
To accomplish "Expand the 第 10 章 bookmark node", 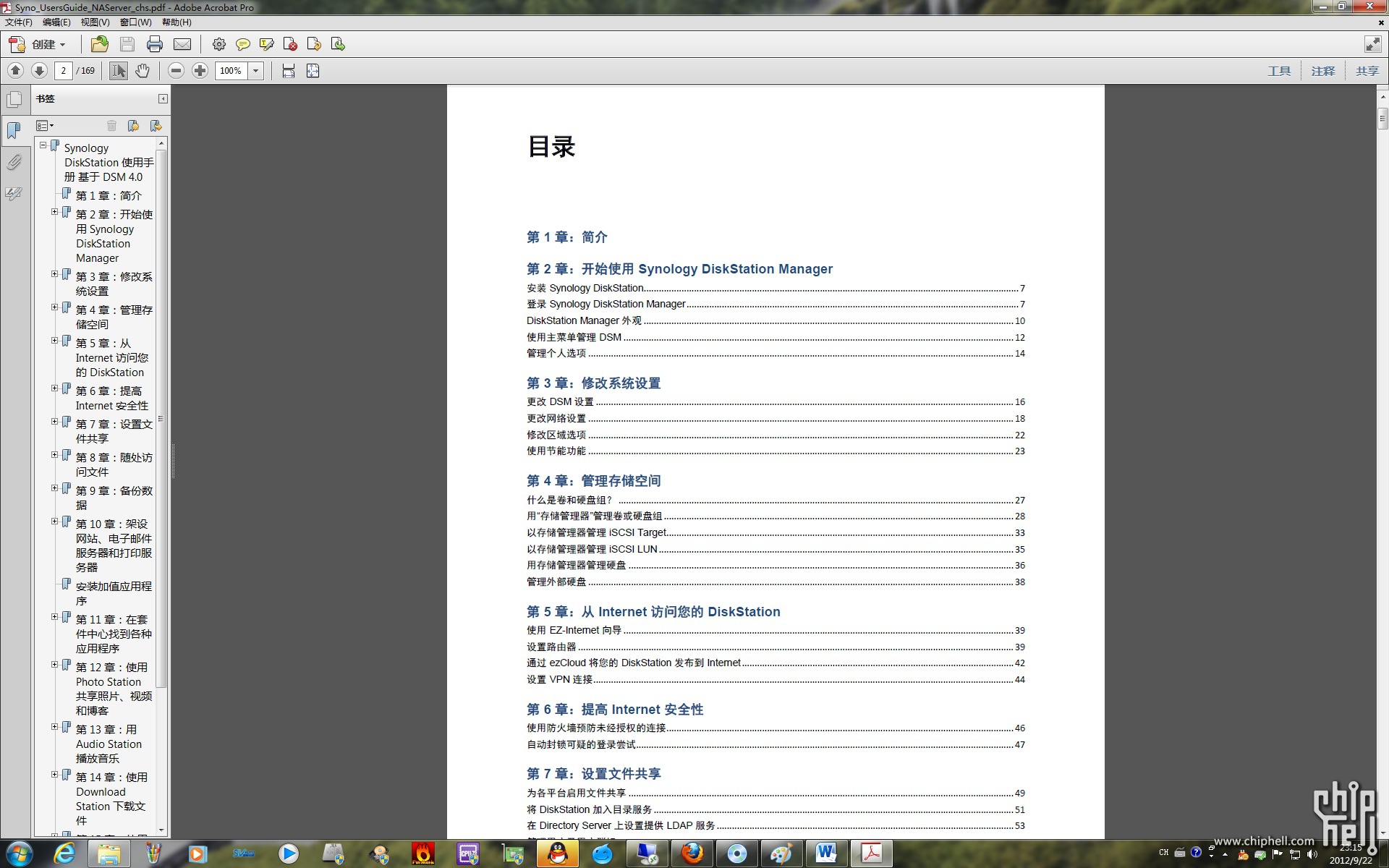I will 54,522.
